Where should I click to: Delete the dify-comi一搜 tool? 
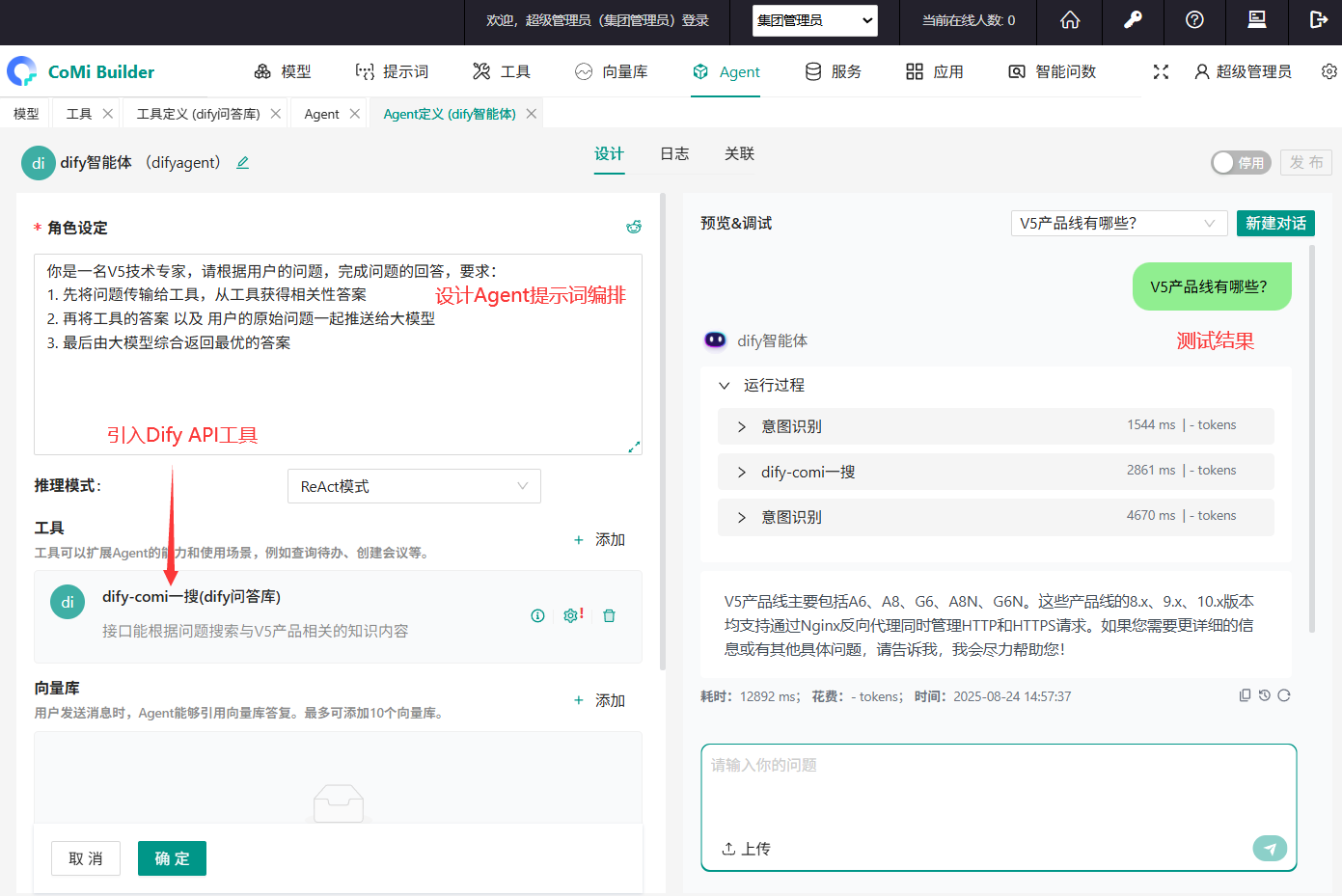609,616
